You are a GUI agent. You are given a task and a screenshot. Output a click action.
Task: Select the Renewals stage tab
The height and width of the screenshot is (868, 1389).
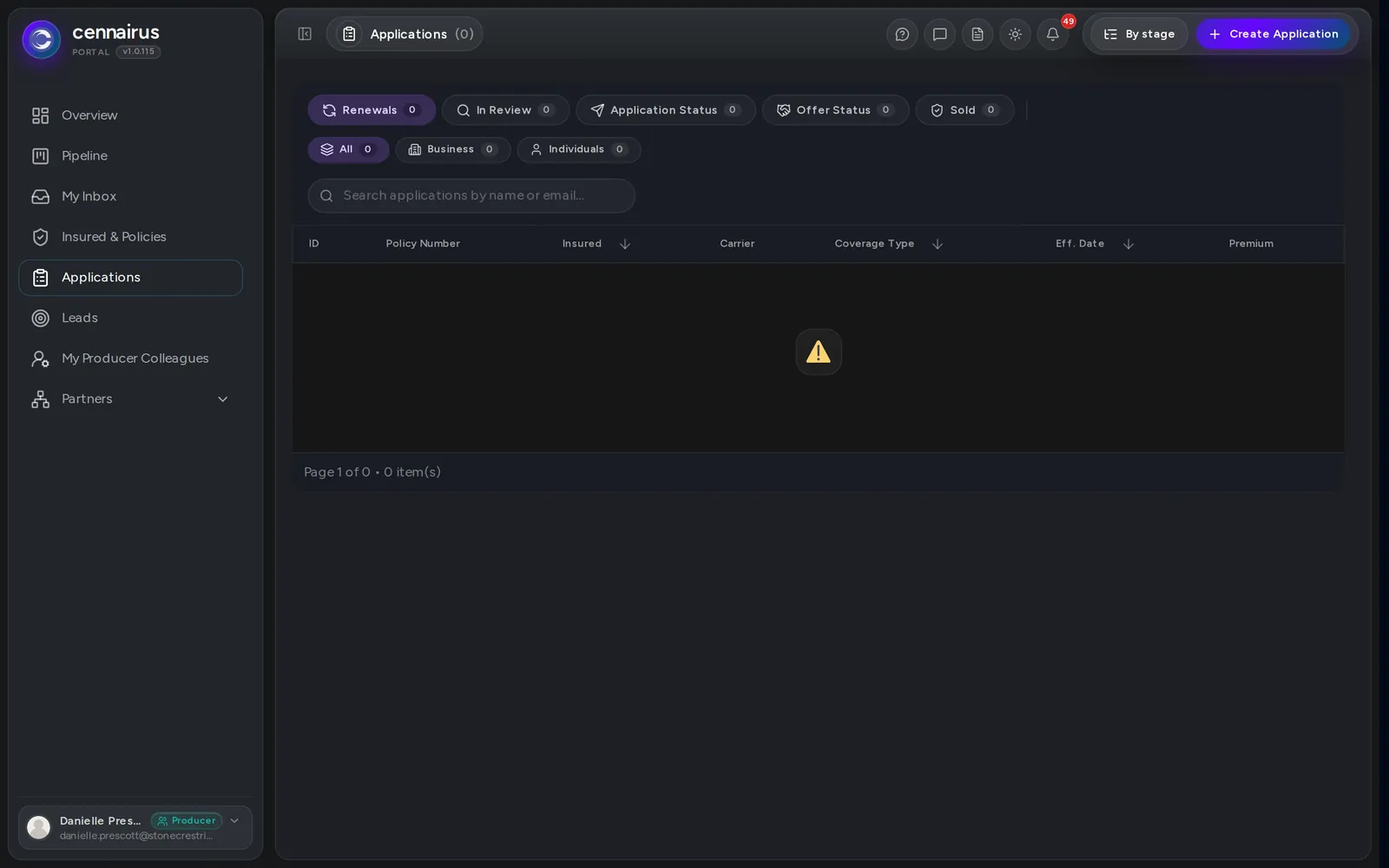[x=372, y=110]
